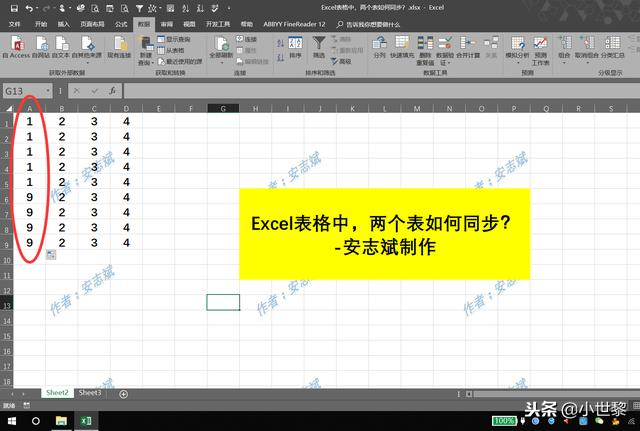Viewport: 640px width, 431px height.
Task: Click the Select All corner of the grid
Action: click(7, 108)
